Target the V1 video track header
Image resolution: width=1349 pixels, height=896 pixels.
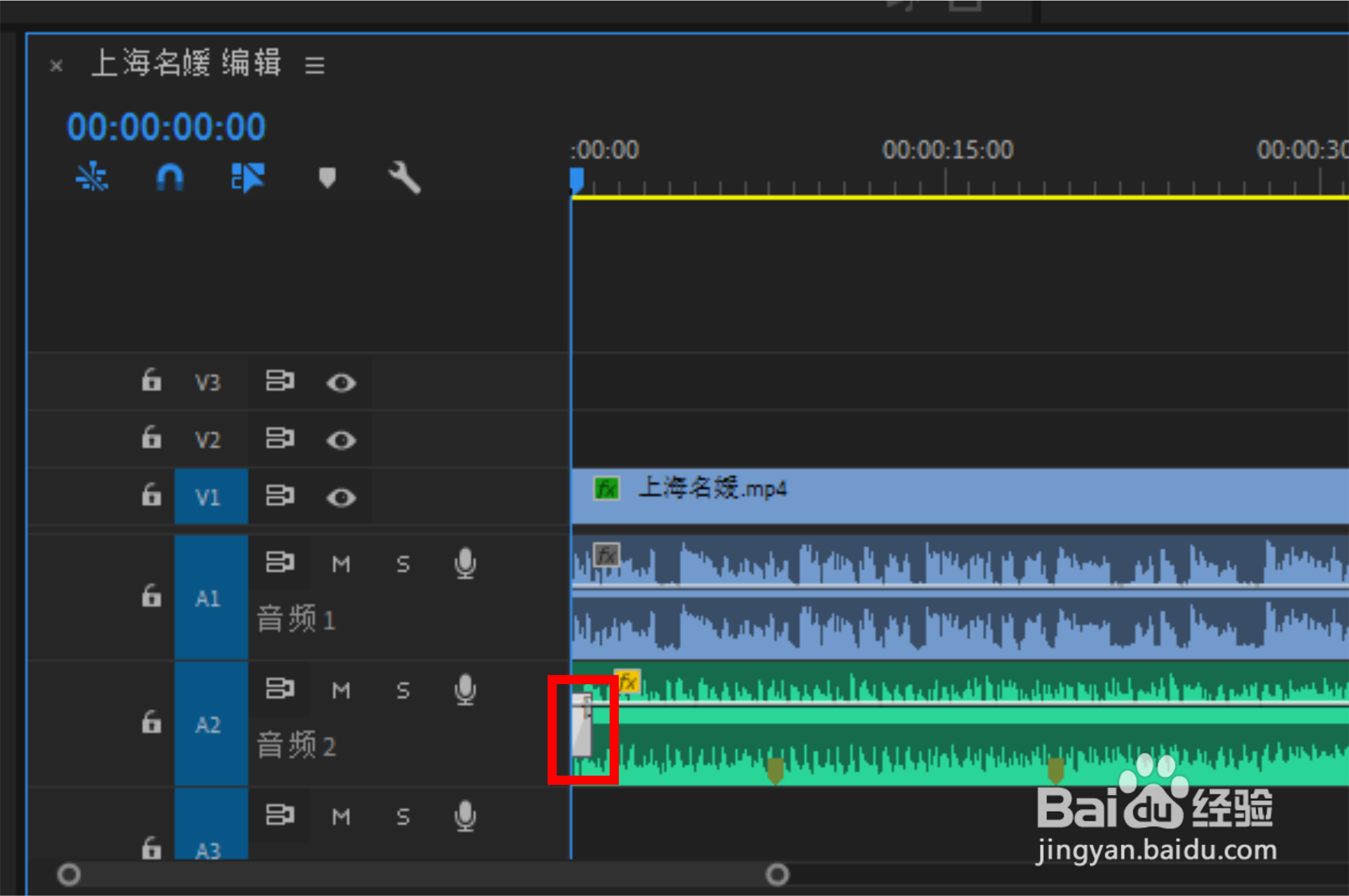coord(210,497)
